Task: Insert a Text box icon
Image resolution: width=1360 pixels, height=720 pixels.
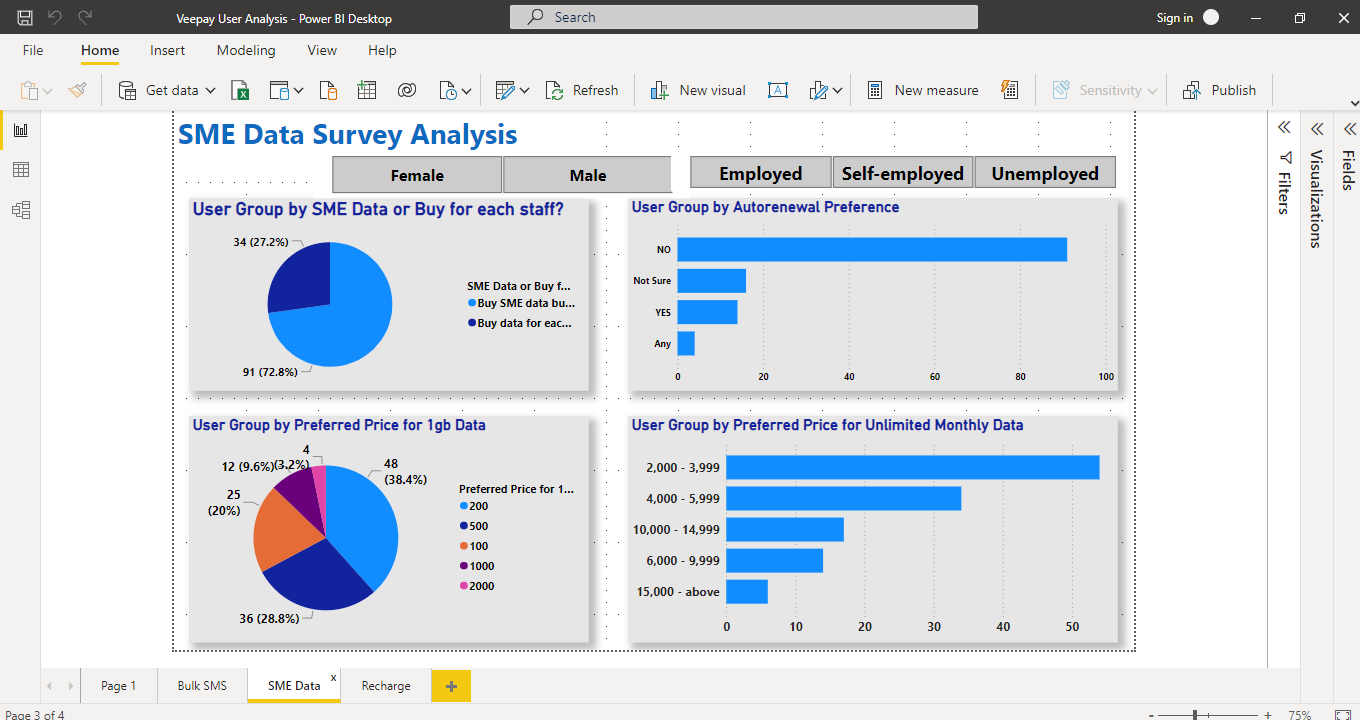Action: pyautogui.click(x=777, y=90)
